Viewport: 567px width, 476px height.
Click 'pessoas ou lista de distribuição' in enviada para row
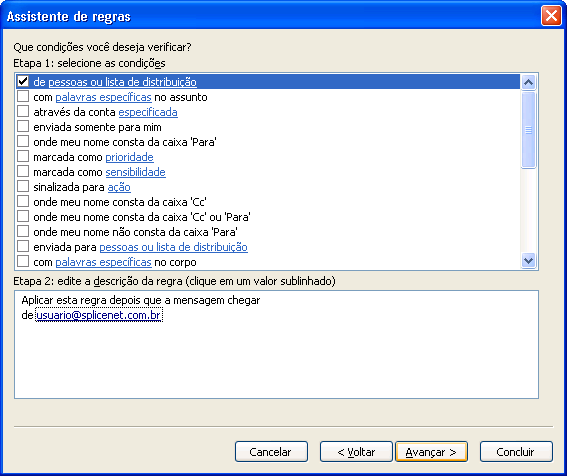(x=174, y=247)
